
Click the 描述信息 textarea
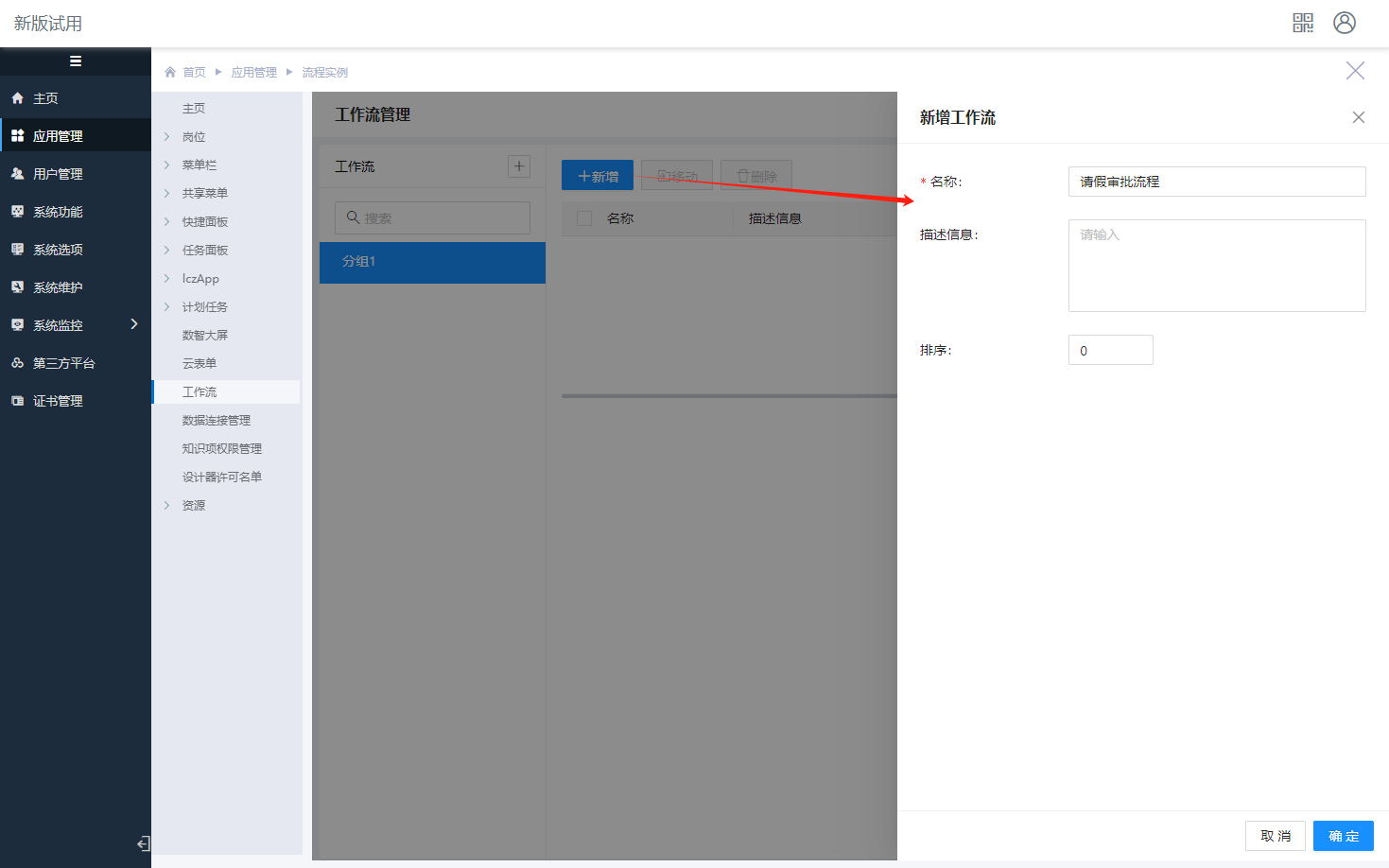(x=1216, y=266)
